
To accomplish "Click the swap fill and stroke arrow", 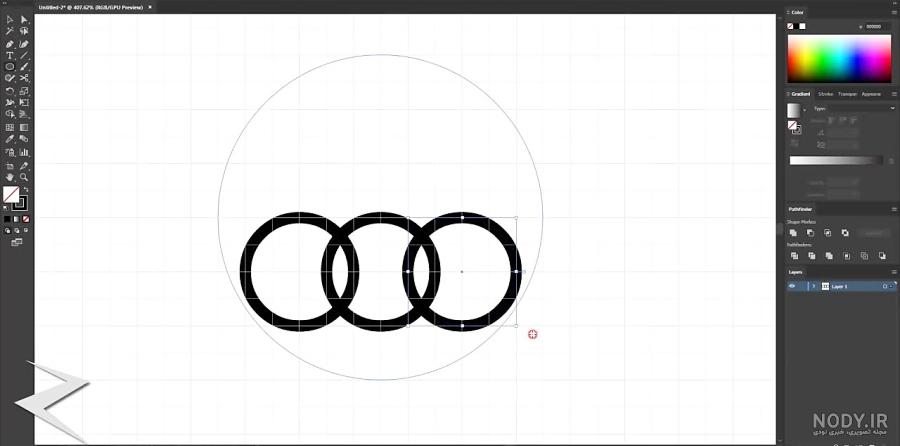I will click(x=25, y=189).
